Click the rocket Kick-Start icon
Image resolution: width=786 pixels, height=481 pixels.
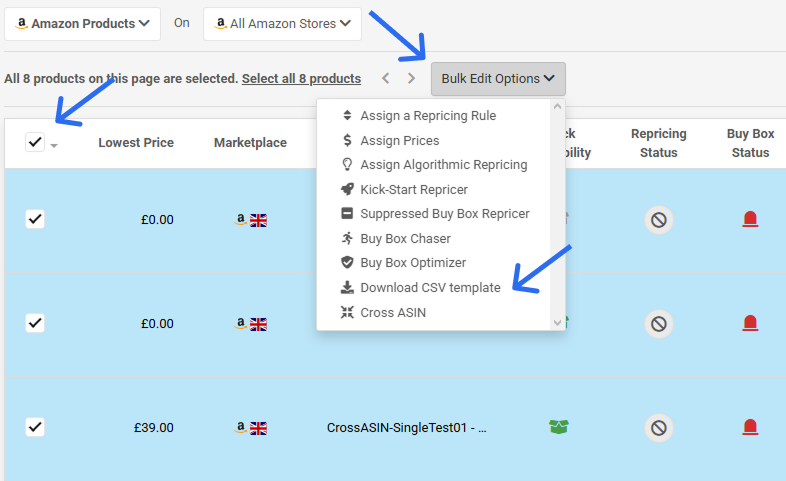pyautogui.click(x=347, y=189)
